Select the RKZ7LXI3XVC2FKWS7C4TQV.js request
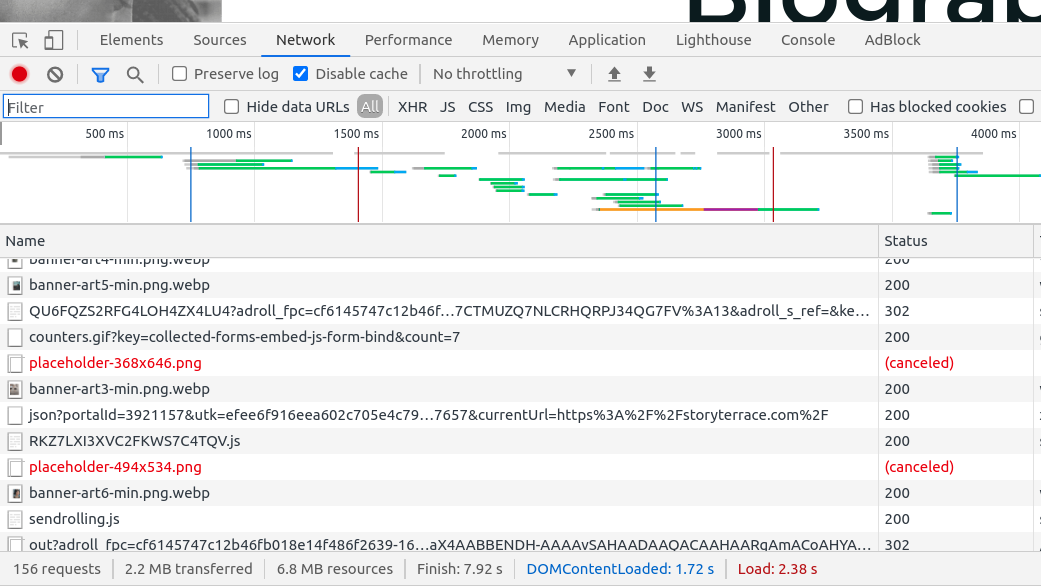The width and height of the screenshot is (1041, 586). [x=135, y=441]
